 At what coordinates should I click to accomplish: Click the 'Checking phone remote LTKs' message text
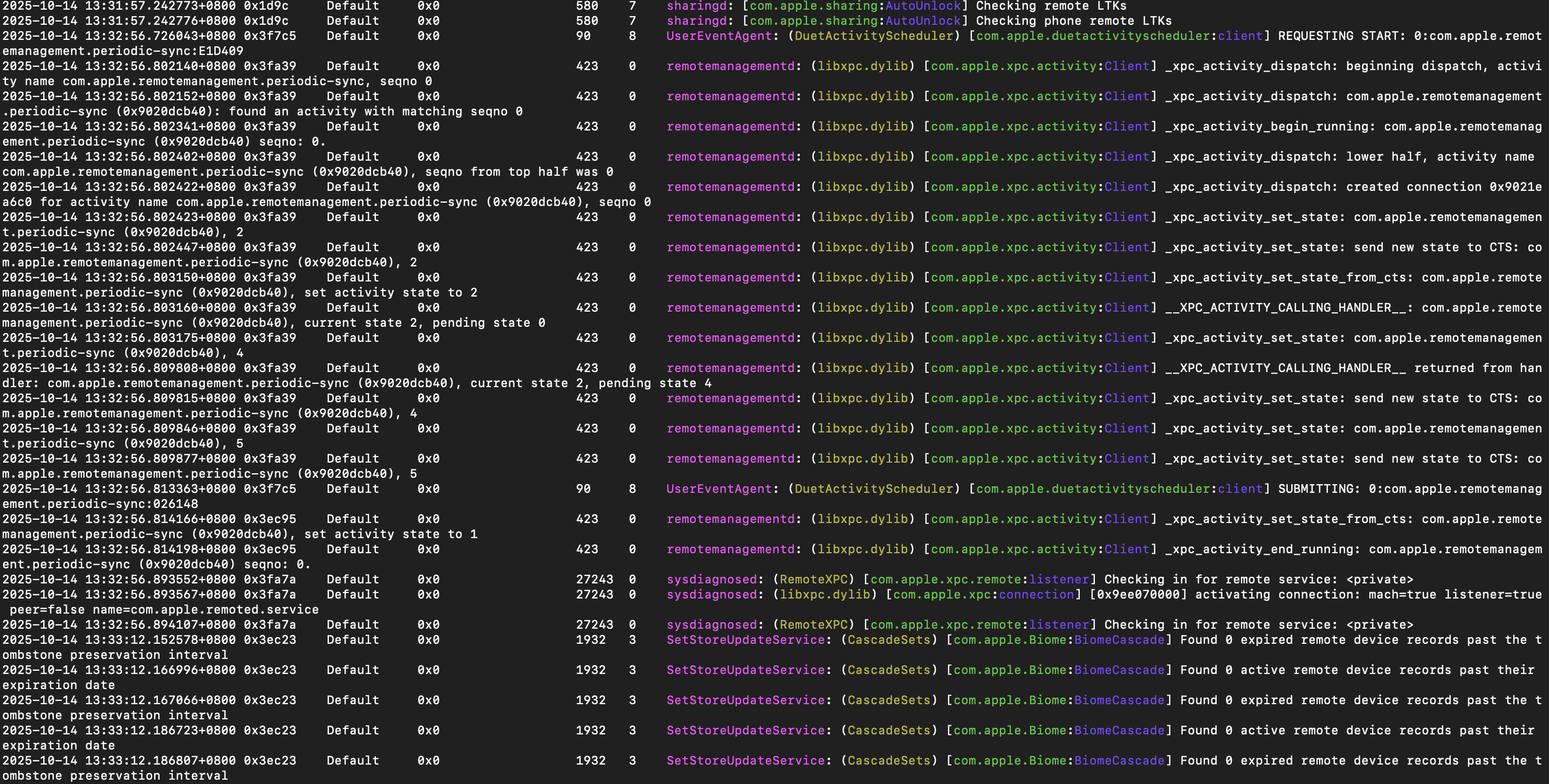(x=1073, y=20)
